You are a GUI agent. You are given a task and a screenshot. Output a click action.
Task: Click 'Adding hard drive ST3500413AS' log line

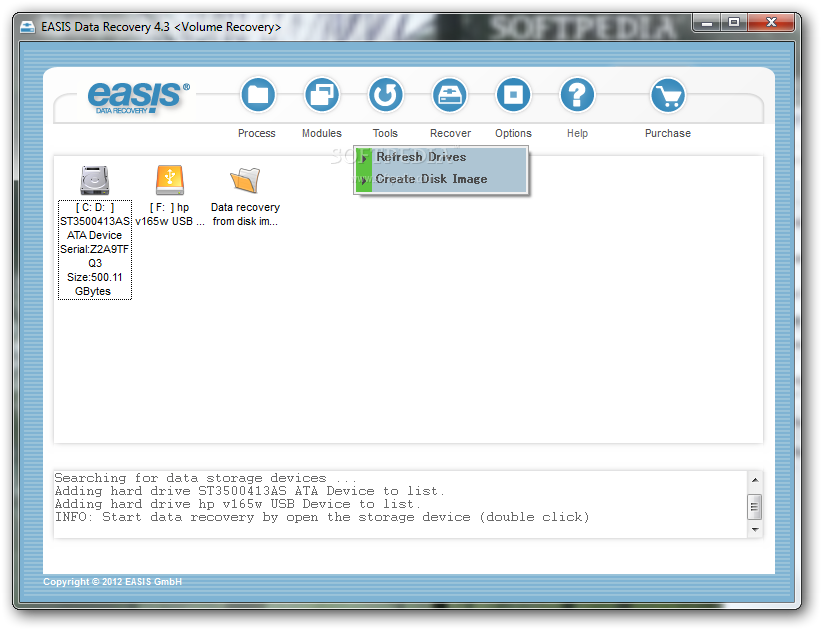point(250,491)
